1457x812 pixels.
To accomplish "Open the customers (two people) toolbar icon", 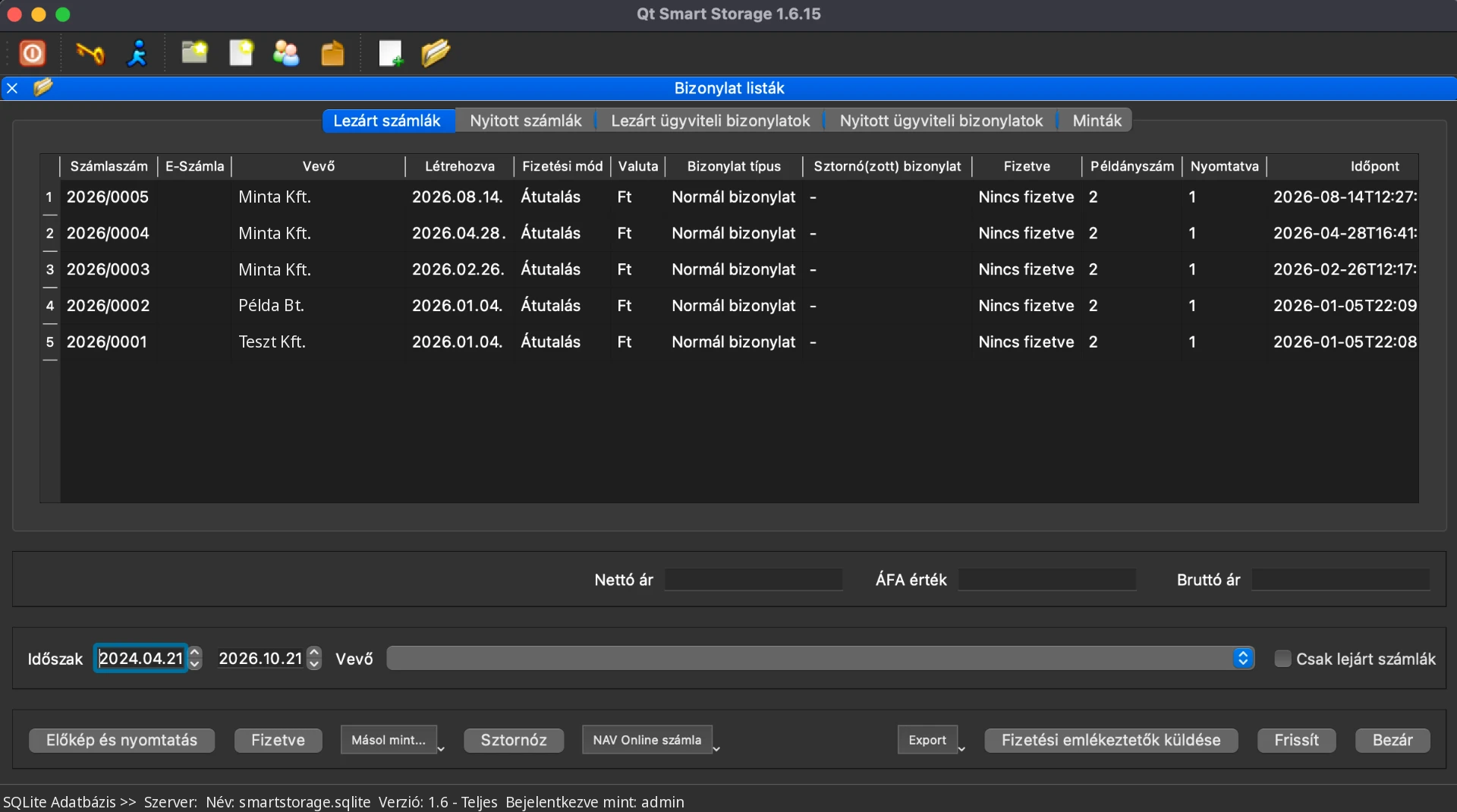I will point(286,53).
